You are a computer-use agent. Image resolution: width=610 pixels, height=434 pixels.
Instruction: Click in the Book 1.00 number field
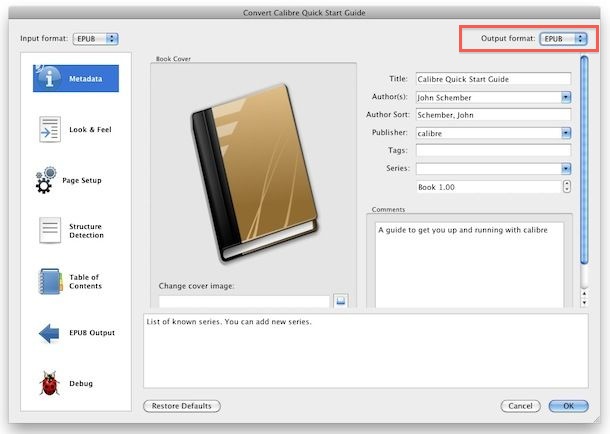tap(489, 187)
